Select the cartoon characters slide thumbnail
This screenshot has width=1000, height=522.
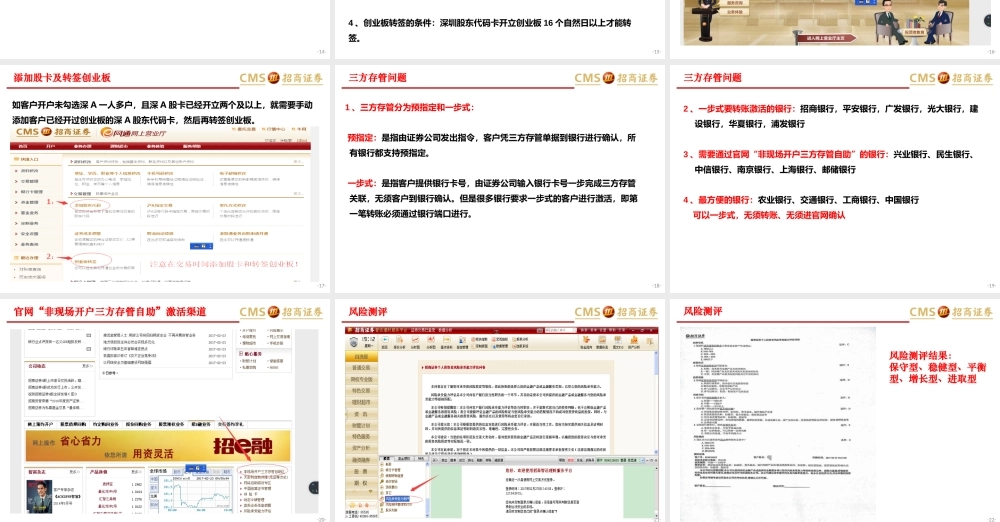click(x=835, y=29)
